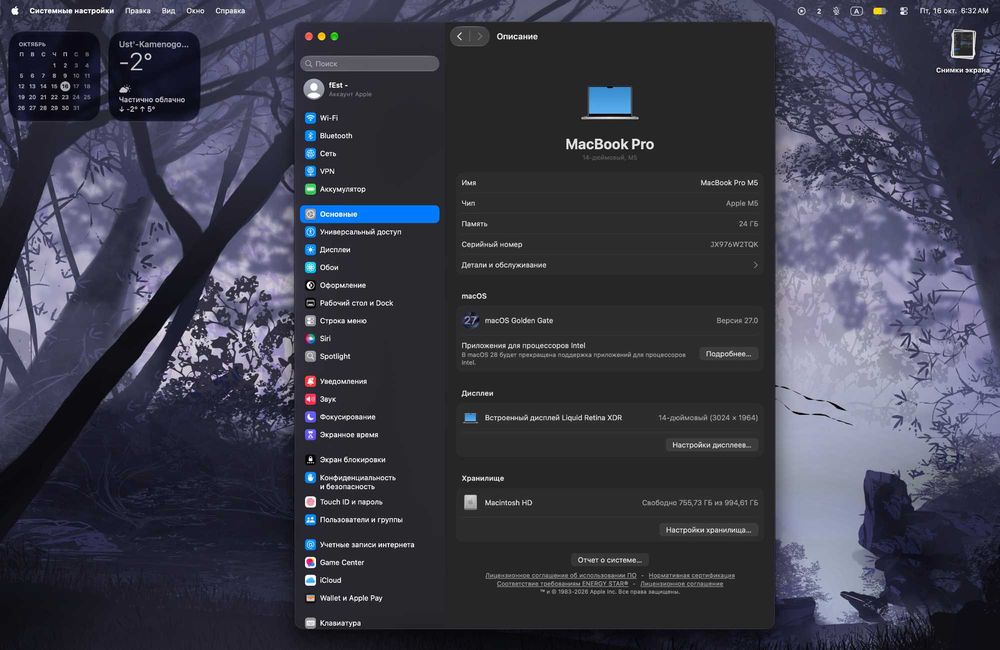Click the Имя row value MacBook Pro M5
The image size is (1000, 650).
(729, 183)
